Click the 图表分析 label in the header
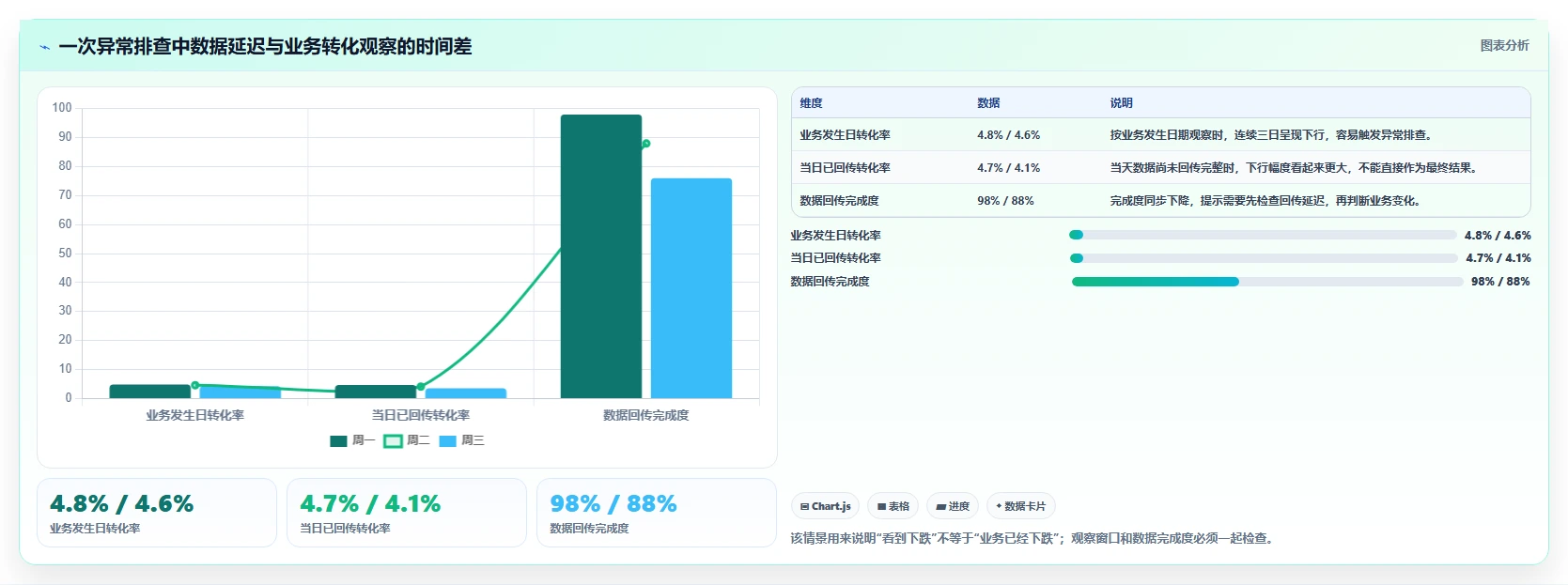The height and width of the screenshot is (585, 1568). tap(1504, 45)
